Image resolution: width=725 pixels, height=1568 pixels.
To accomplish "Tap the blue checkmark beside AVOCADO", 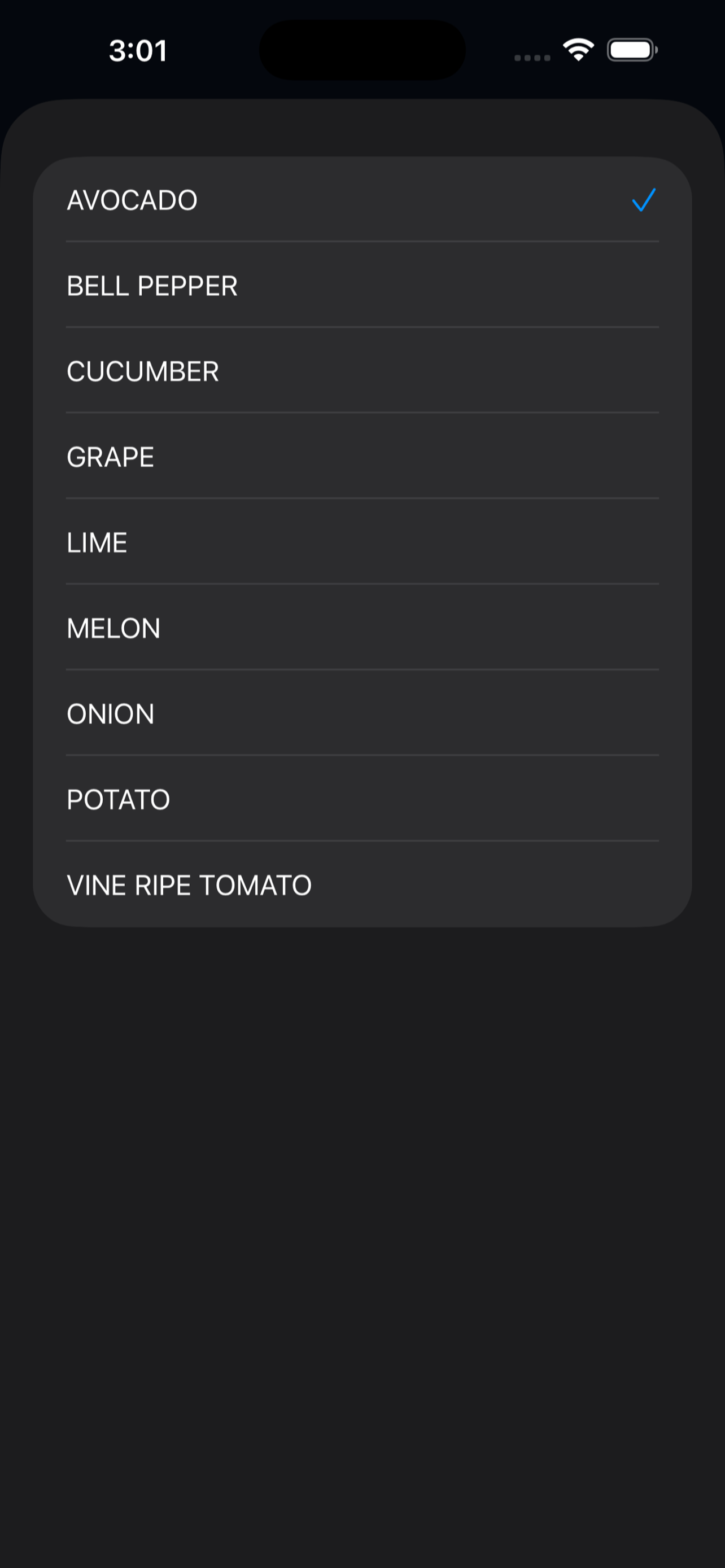I will coord(644,200).
